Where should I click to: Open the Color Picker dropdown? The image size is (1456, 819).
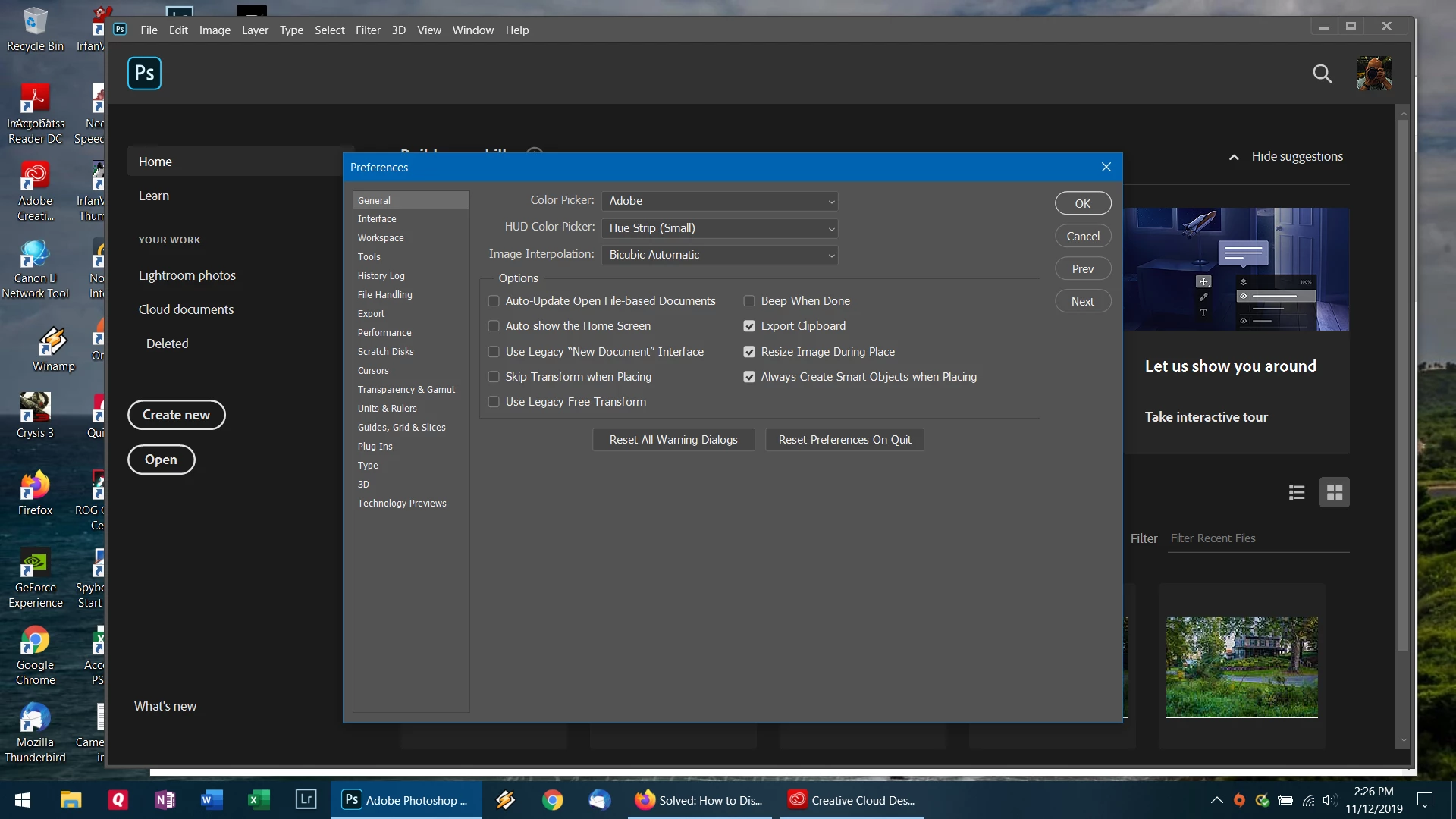click(x=719, y=201)
